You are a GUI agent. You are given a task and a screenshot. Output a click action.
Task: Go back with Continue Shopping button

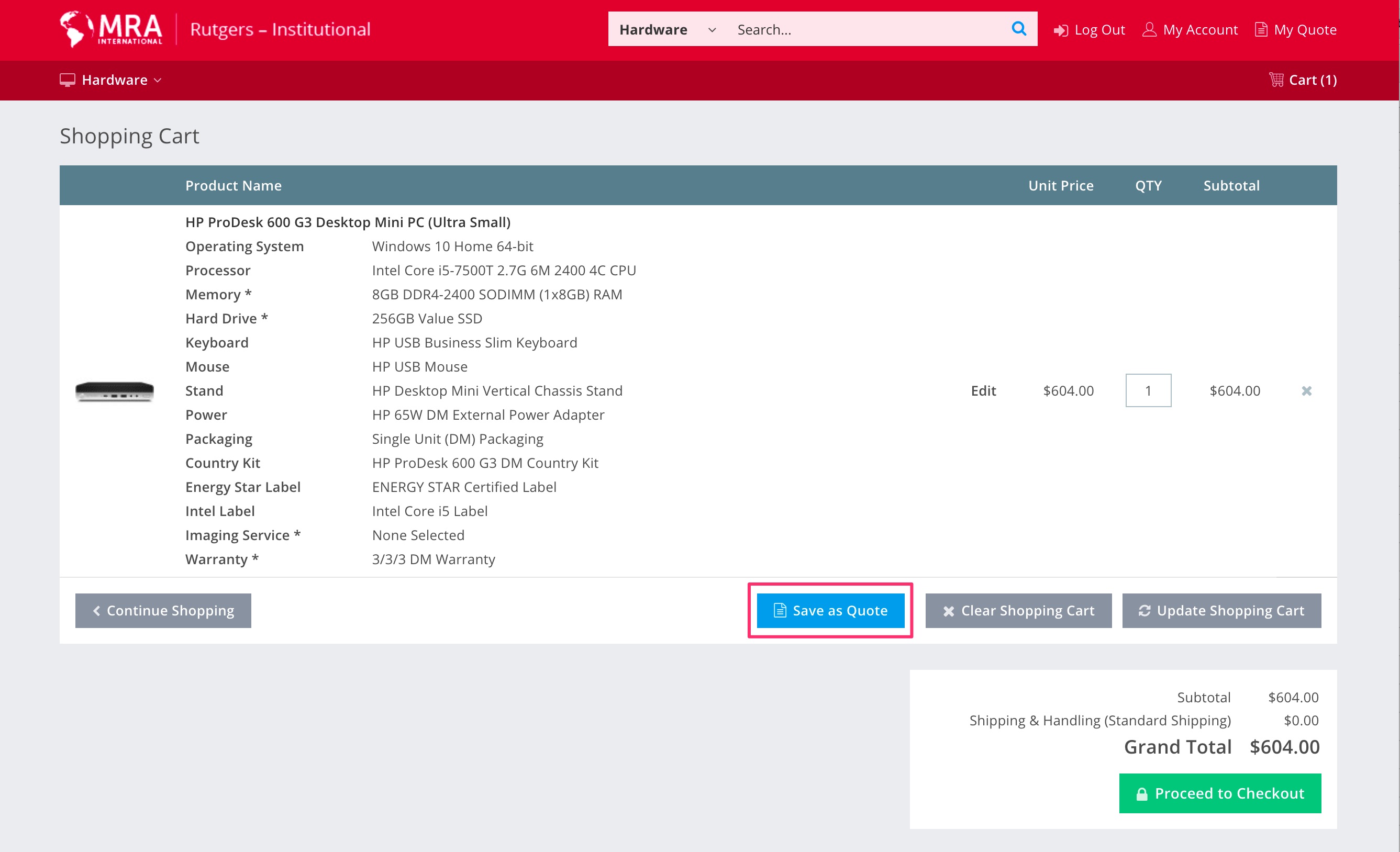[163, 611]
